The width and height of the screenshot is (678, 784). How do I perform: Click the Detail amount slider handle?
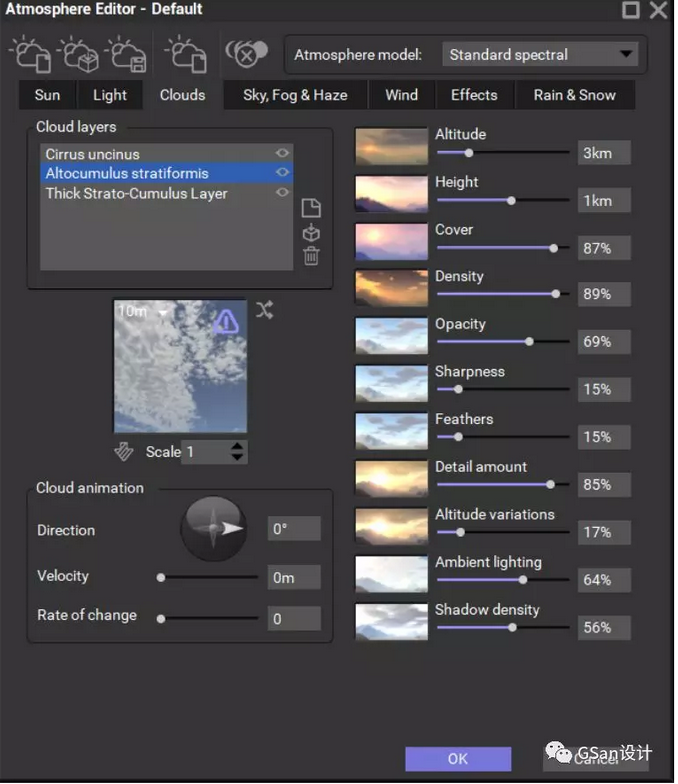point(550,484)
